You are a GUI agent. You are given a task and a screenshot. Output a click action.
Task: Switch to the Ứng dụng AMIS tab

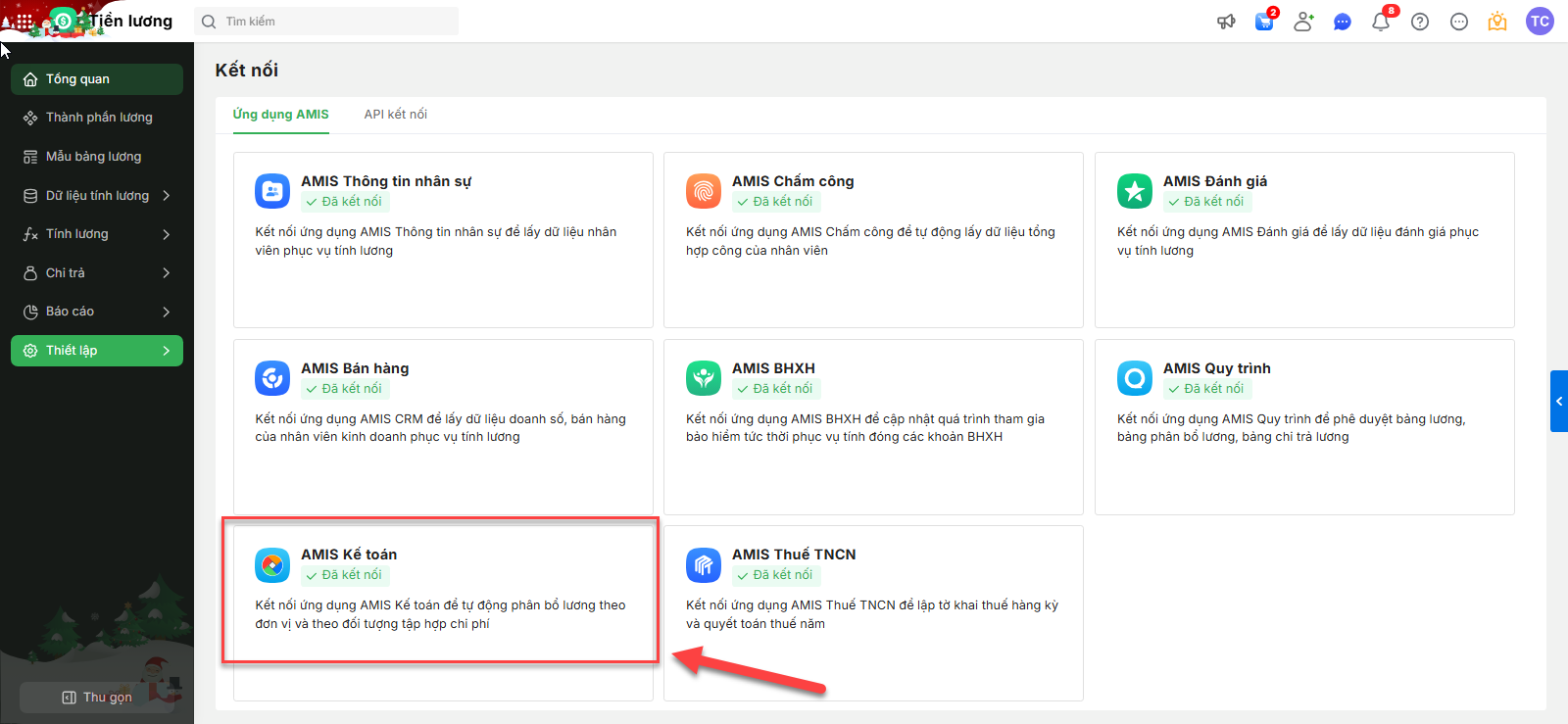[x=281, y=115]
